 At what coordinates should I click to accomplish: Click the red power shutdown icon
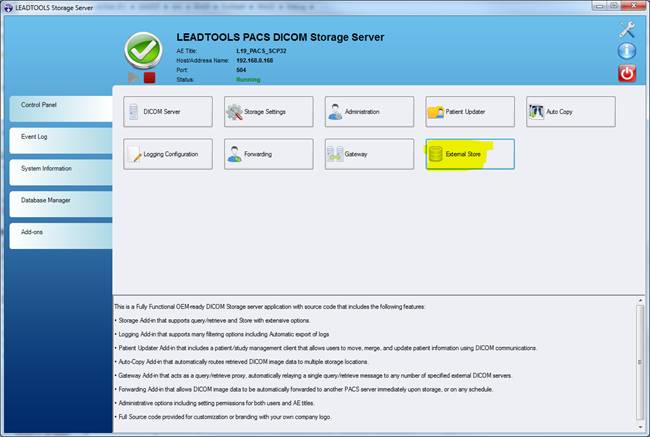point(627,73)
